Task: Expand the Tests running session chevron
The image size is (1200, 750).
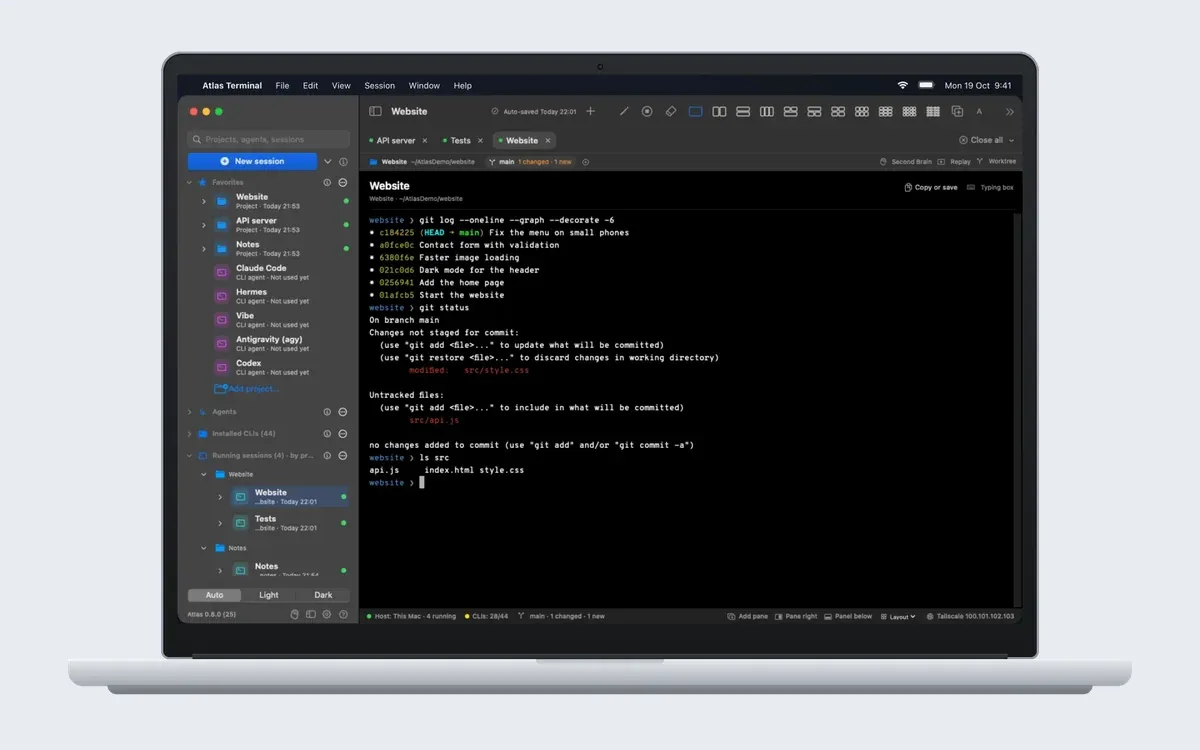Action: [220, 523]
